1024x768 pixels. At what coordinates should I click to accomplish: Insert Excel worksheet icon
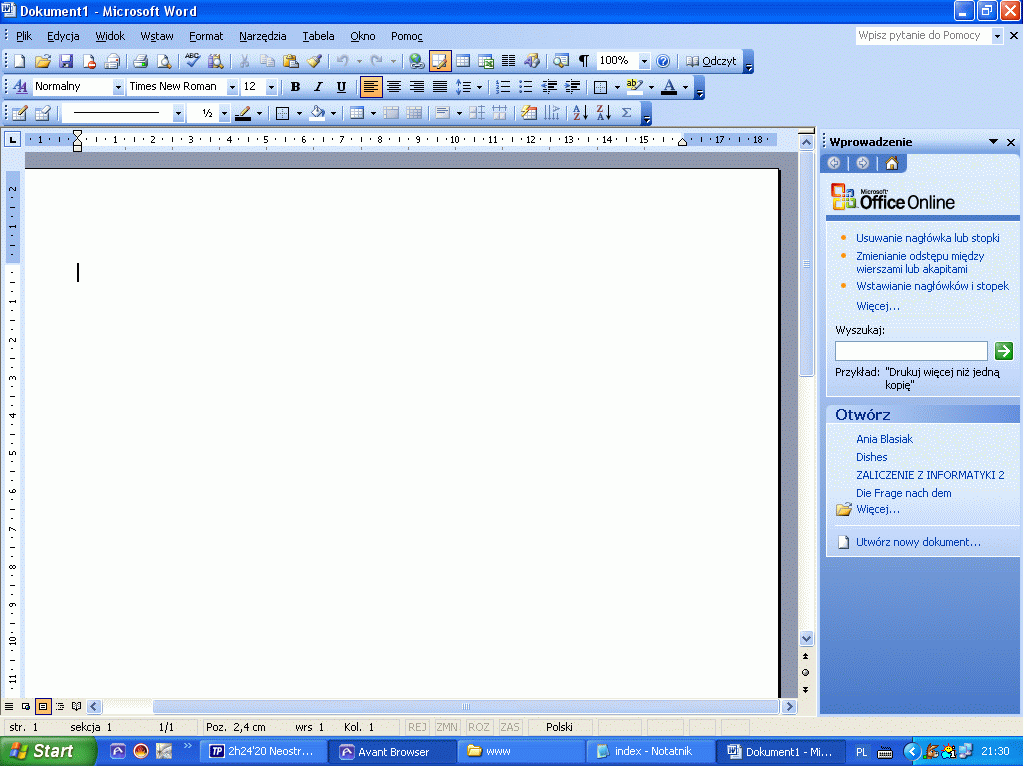point(486,61)
